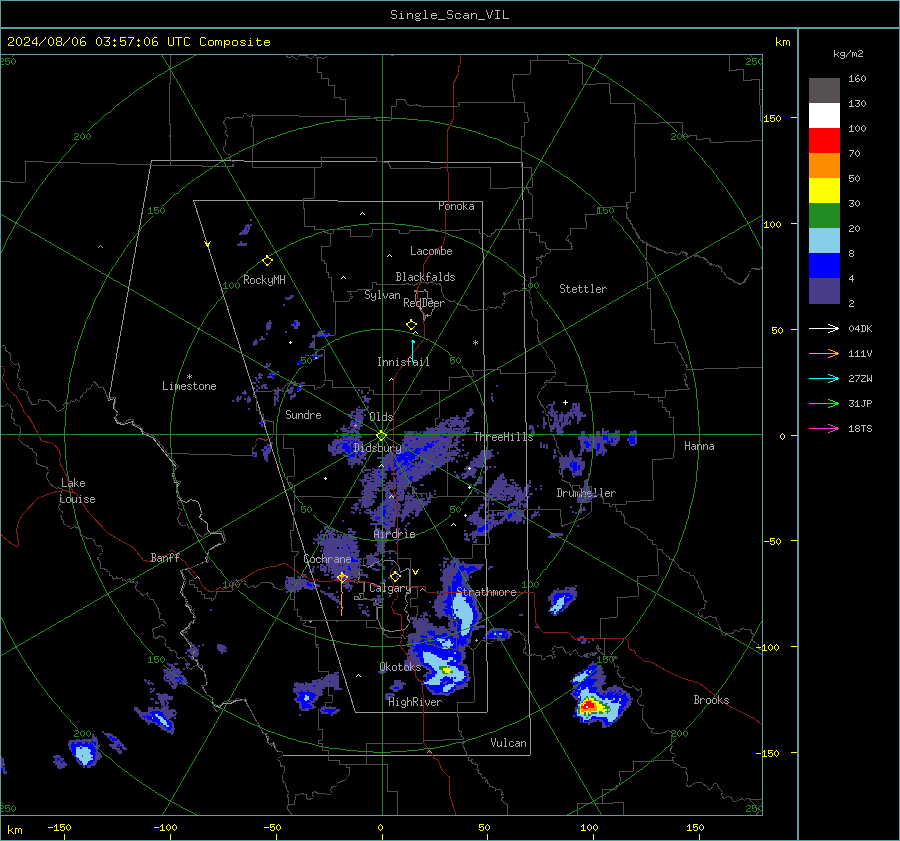Click the Sundre label
This screenshot has height=841, width=900.
tap(303, 415)
